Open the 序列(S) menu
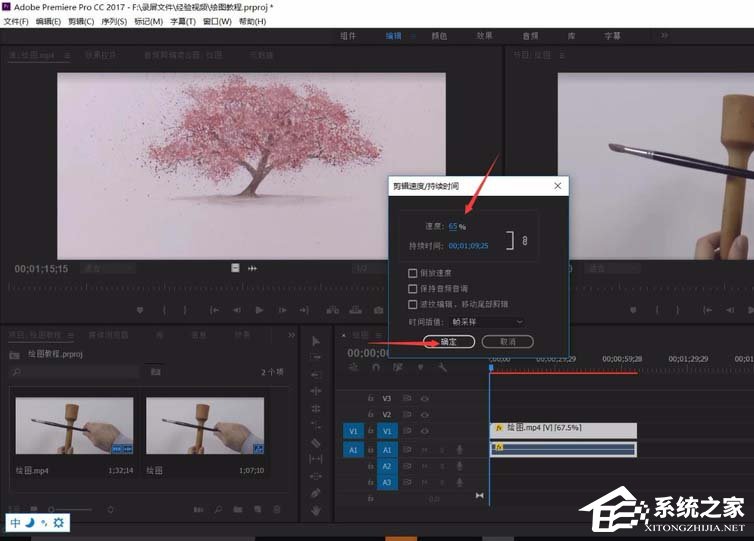 point(114,22)
